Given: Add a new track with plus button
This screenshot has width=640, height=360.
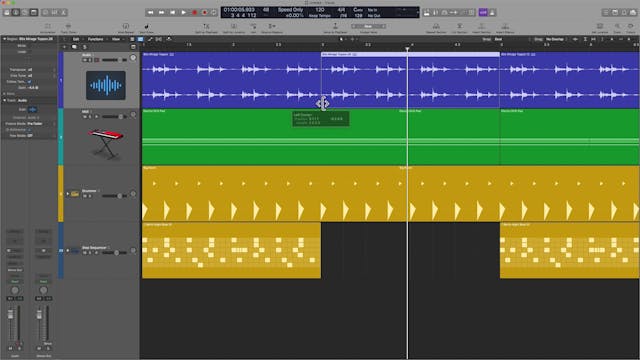Looking at the screenshot, I should coord(64,47).
